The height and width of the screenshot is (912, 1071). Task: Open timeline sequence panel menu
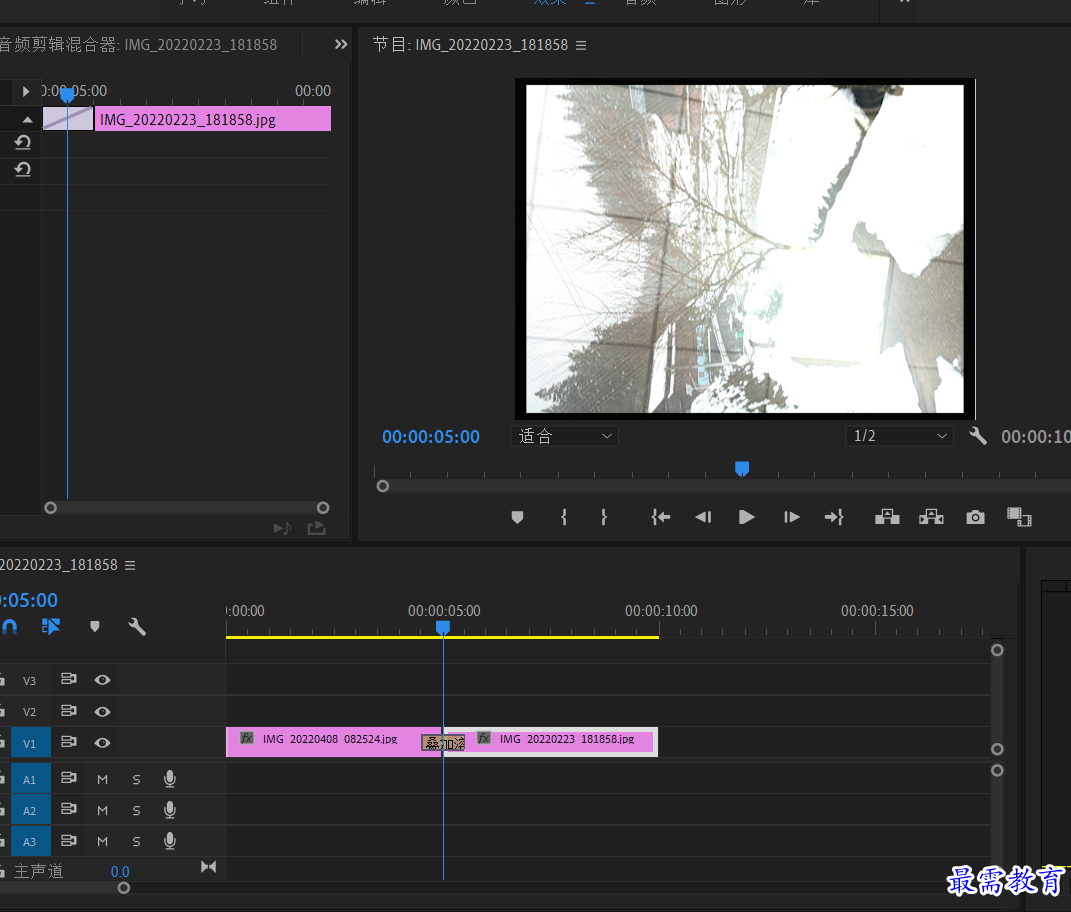130,565
